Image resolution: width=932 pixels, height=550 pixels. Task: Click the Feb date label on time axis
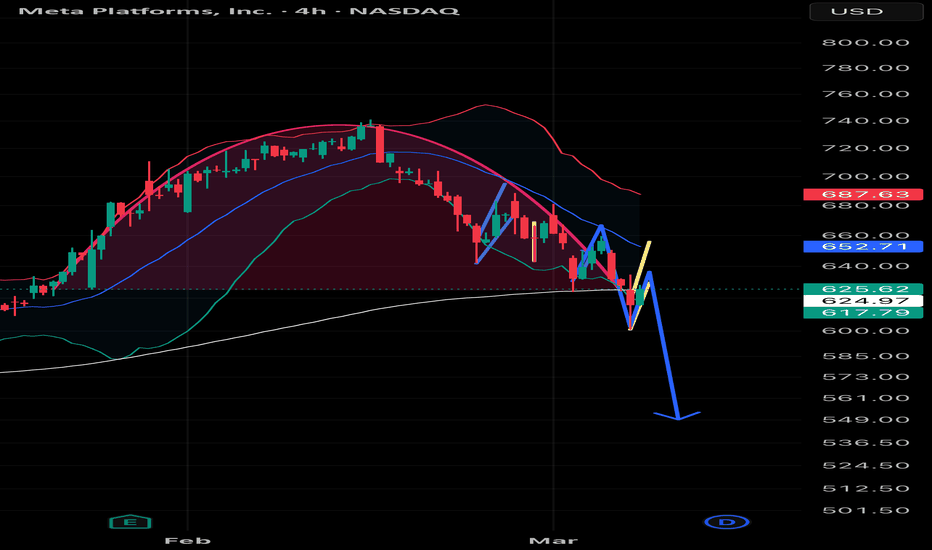coord(187,540)
